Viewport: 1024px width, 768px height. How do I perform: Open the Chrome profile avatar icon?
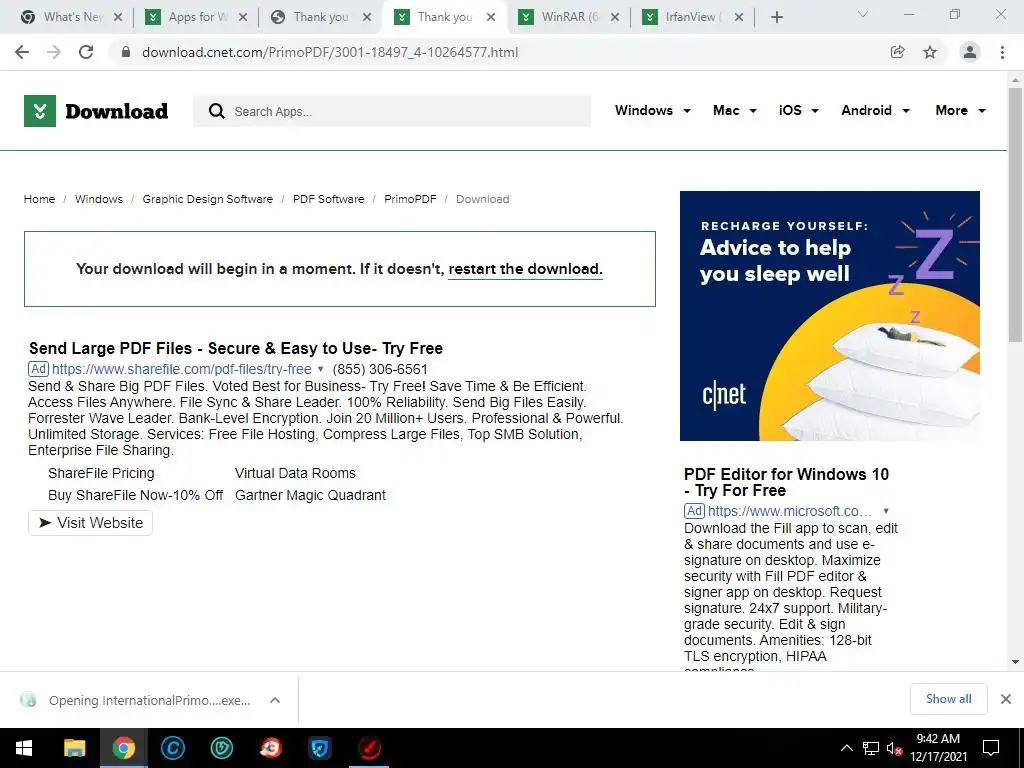[x=970, y=52]
